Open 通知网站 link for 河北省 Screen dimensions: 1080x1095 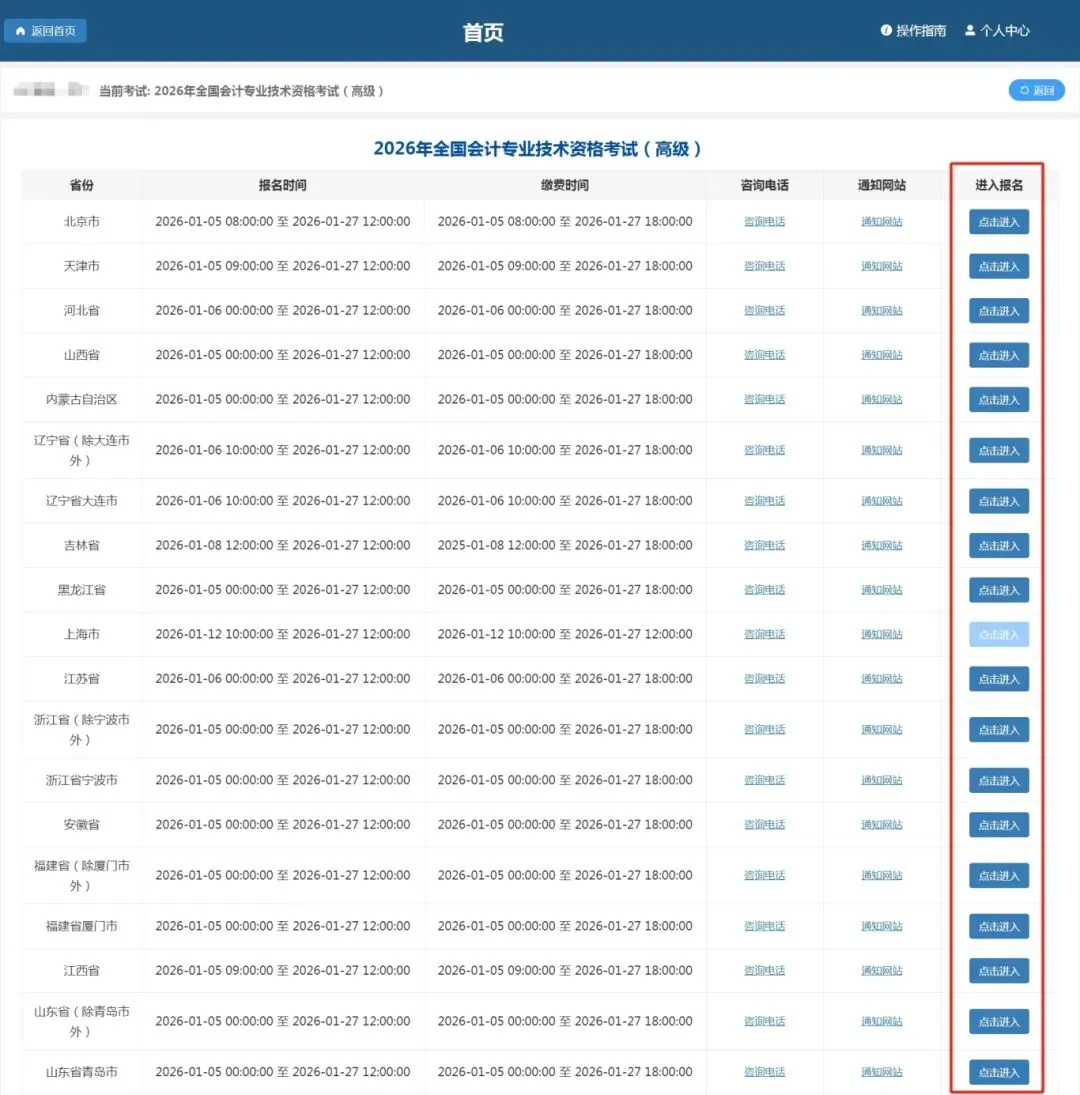coord(882,310)
